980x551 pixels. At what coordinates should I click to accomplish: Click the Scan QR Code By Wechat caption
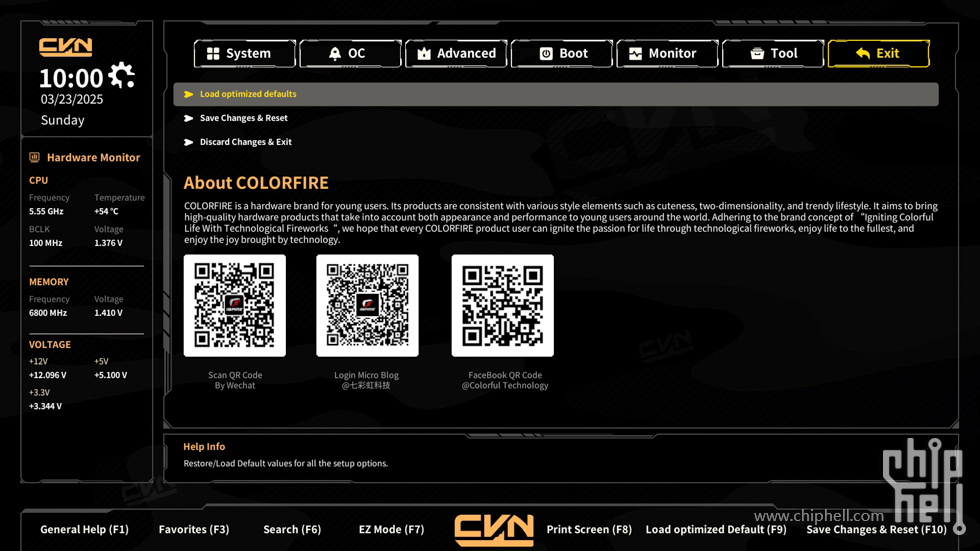click(x=235, y=380)
